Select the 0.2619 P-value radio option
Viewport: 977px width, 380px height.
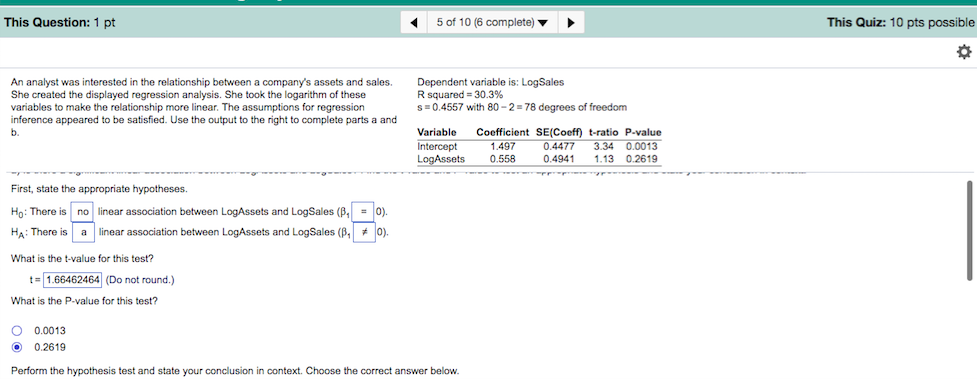[17, 347]
